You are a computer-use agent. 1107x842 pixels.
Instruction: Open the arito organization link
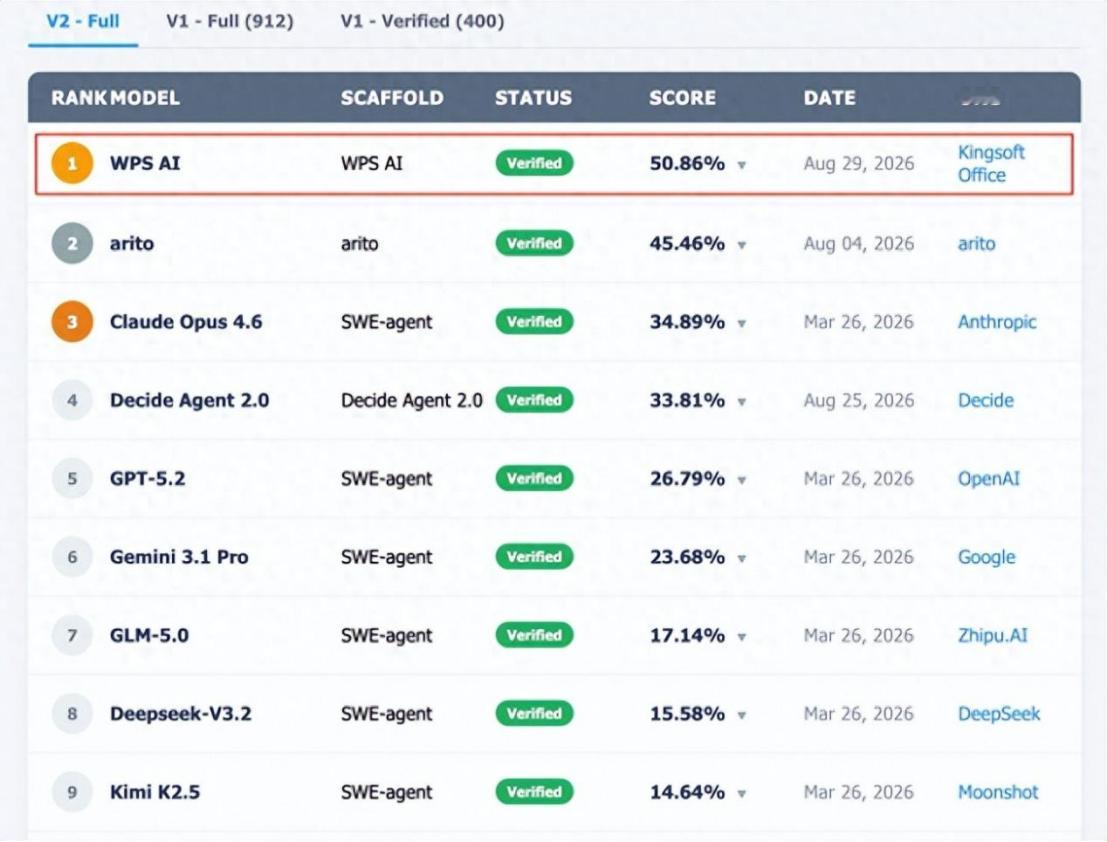click(976, 243)
